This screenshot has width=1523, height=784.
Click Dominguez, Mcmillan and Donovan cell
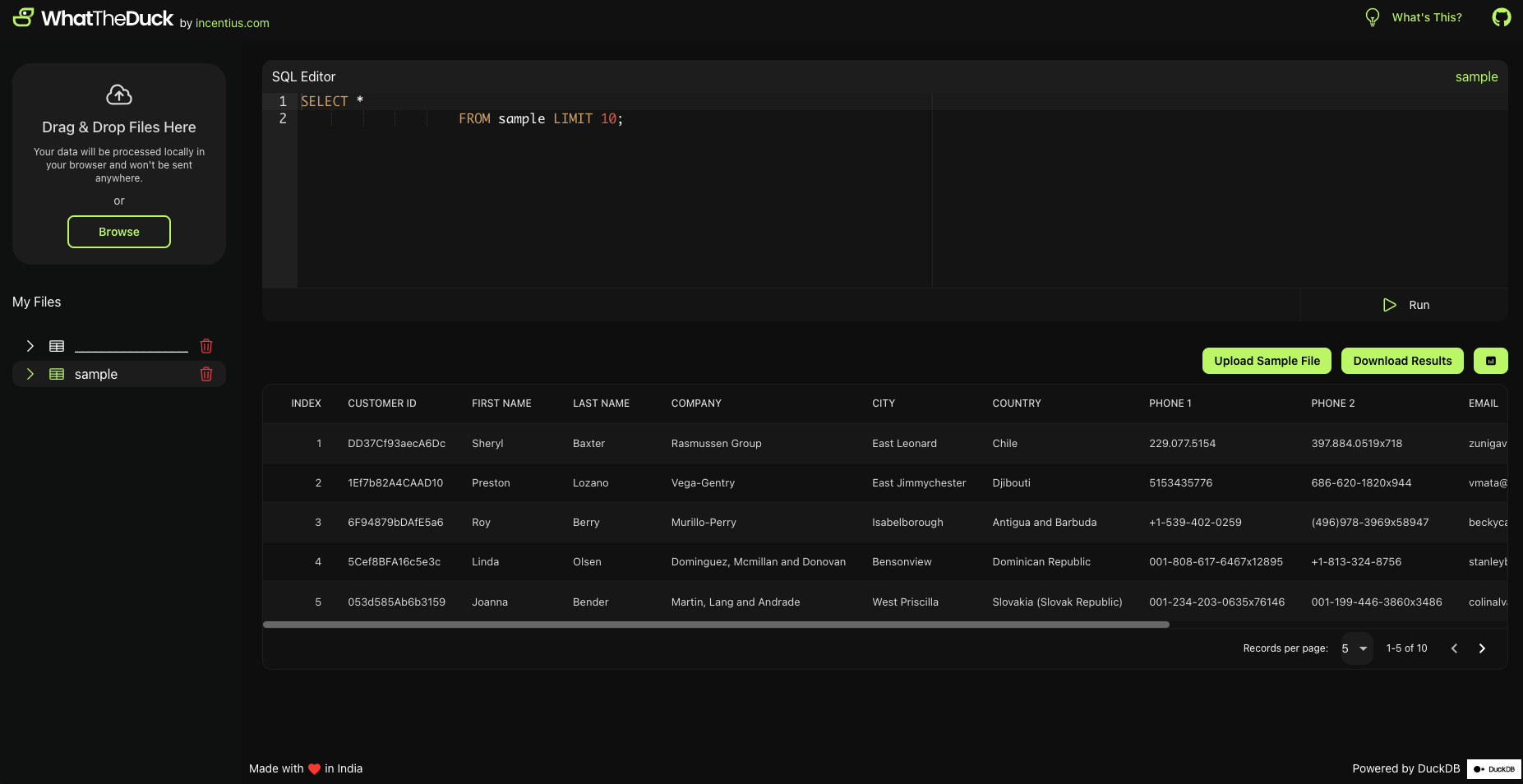759,562
